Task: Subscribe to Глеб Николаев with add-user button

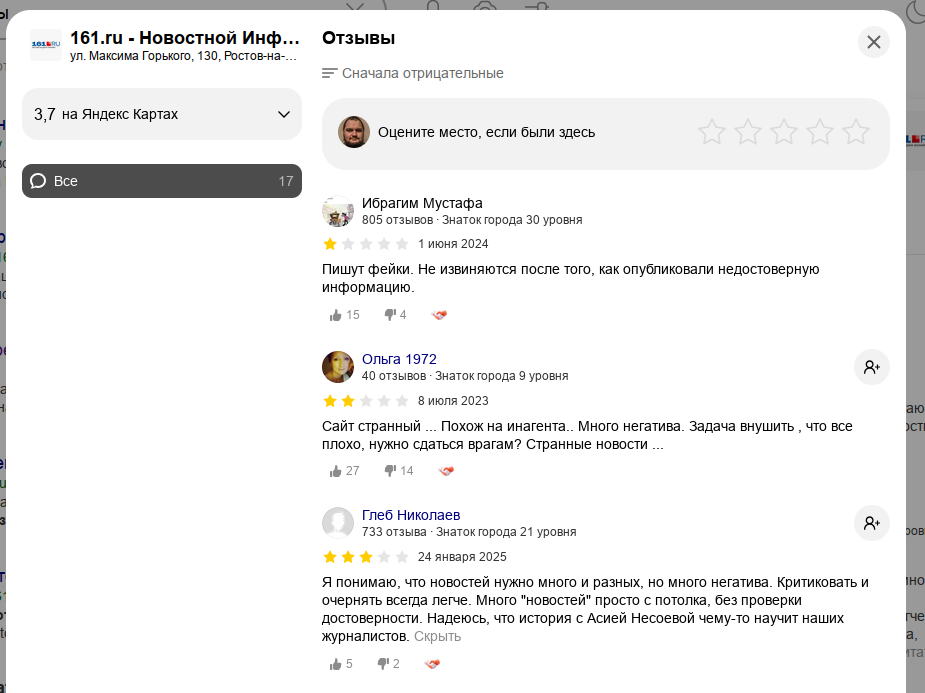Action: [871, 523]
